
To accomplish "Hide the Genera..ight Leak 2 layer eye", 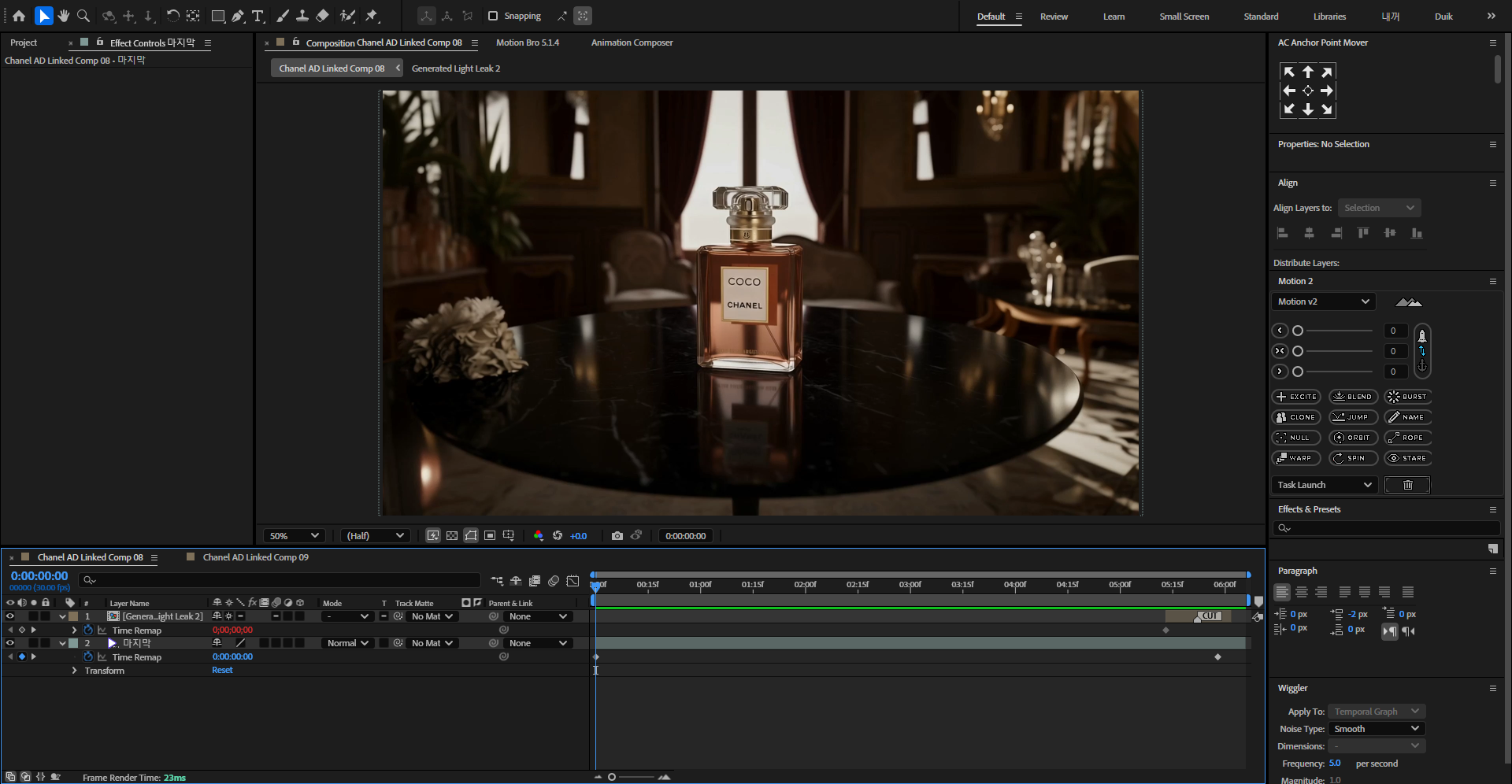I will coord(10,616).
